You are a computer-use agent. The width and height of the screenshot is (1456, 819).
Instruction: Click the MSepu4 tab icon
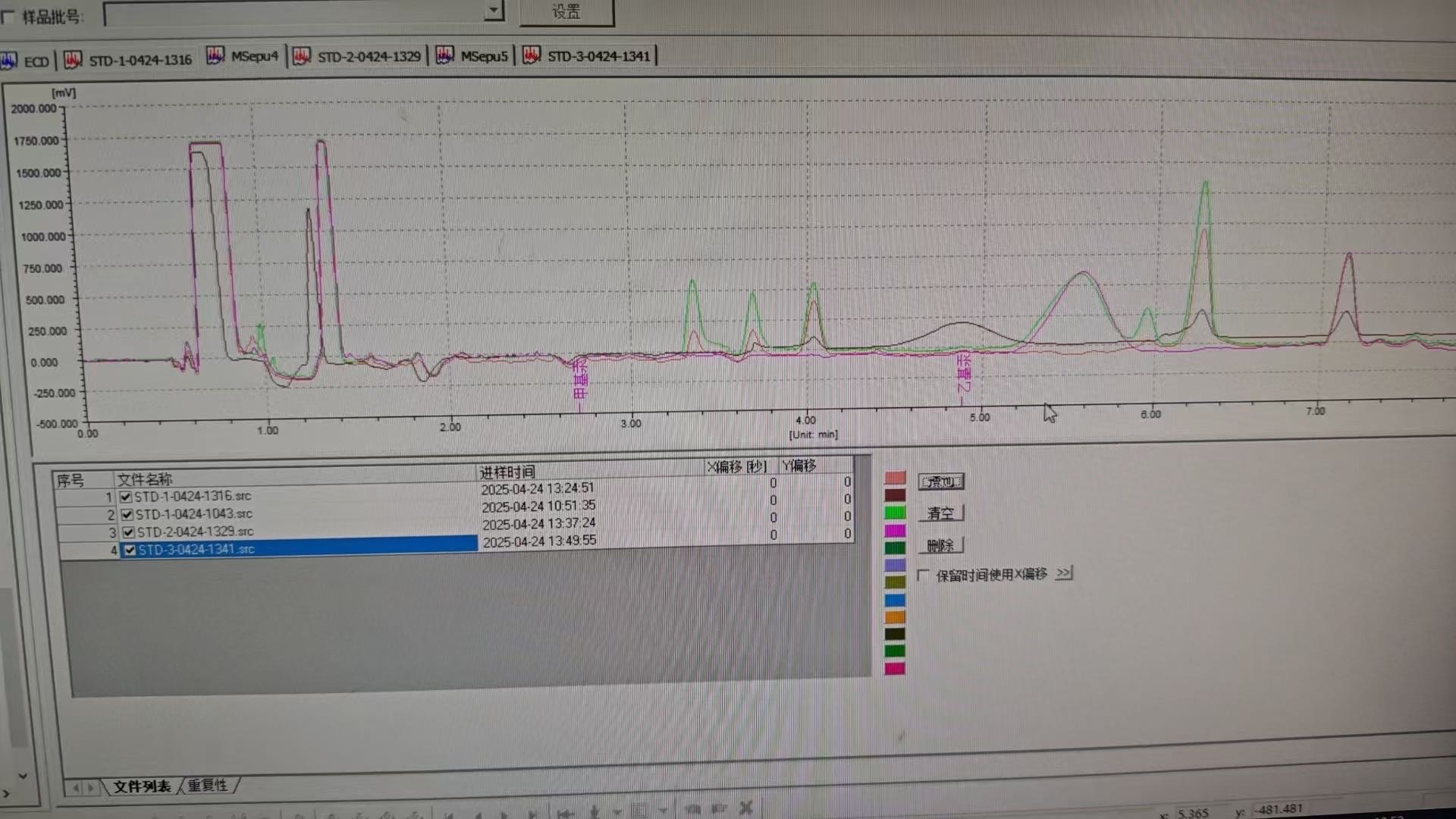(x=215, y=56)
